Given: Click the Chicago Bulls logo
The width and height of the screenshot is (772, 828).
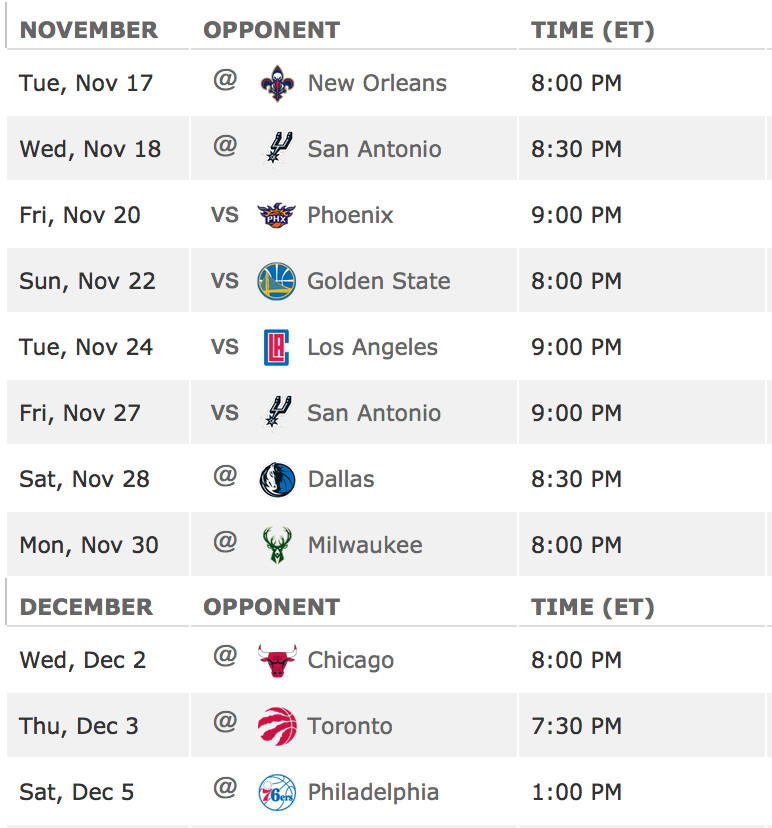Looking at the screenshot, I should pos(277,660).
